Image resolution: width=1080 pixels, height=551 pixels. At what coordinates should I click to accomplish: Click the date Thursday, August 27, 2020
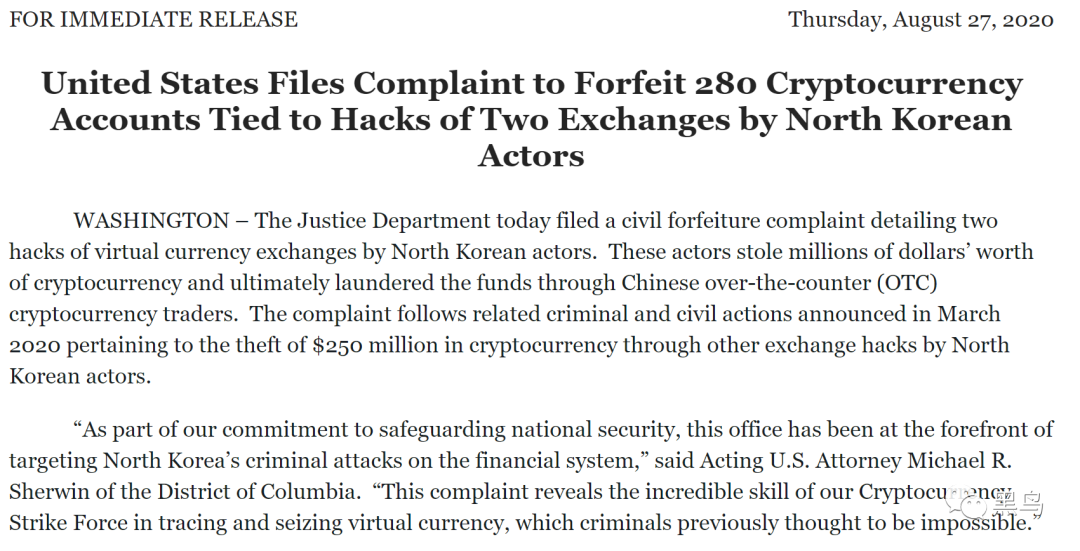point(922,19)
